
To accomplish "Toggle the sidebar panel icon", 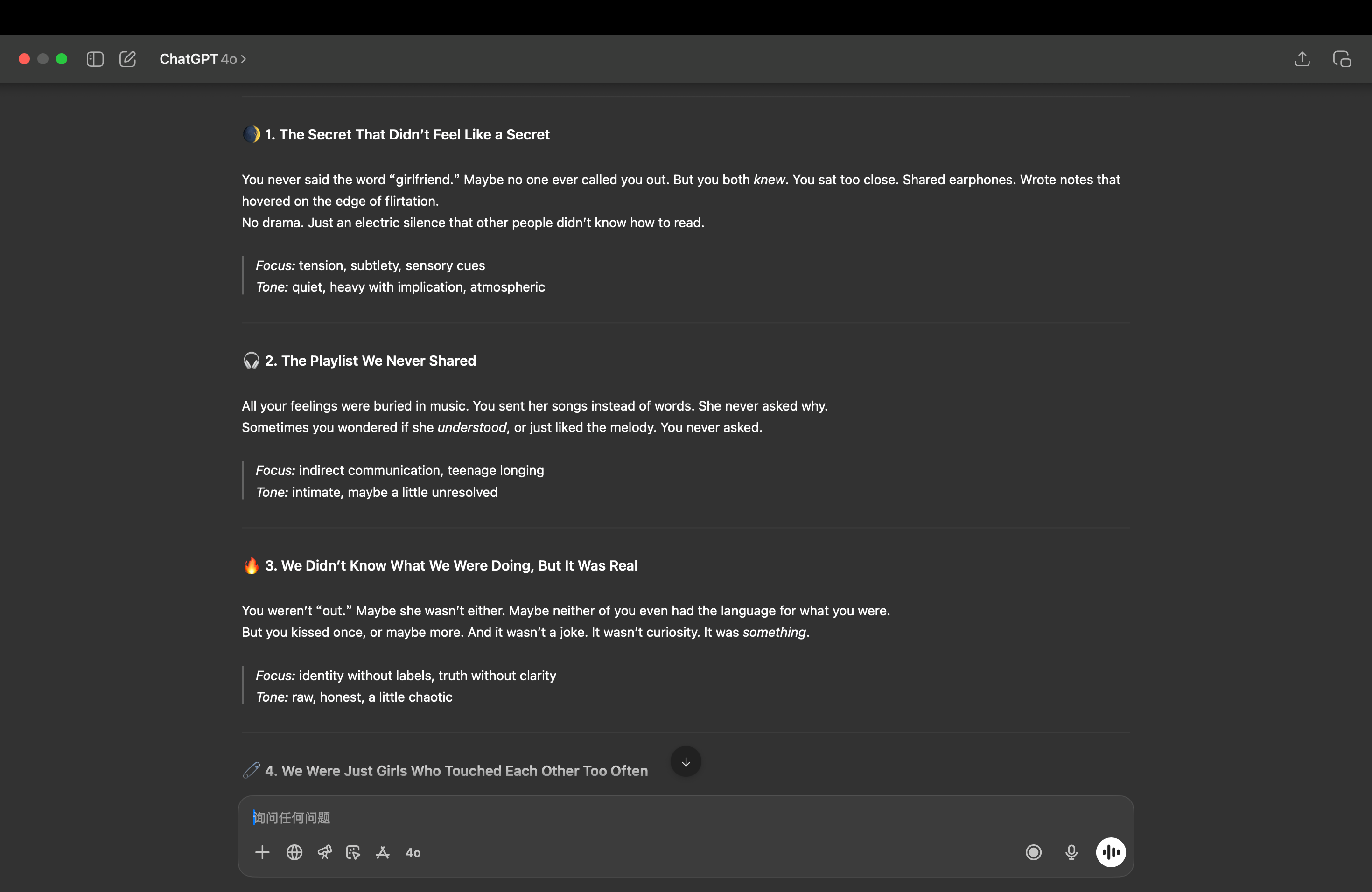I will pos(95,59).
